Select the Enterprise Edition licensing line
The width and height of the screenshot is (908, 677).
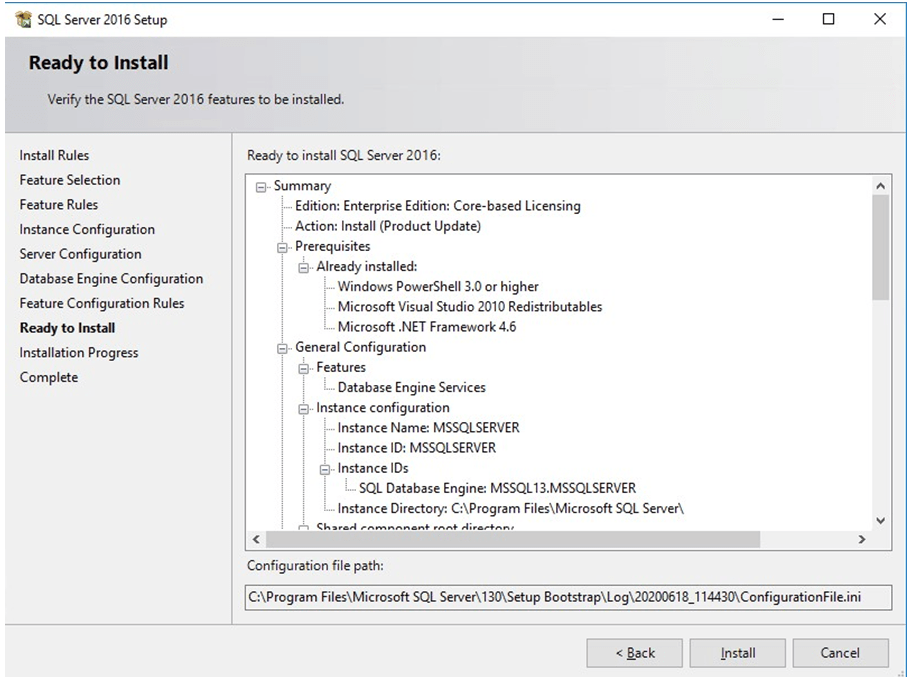pyautogui.click(x=437, y=206)
